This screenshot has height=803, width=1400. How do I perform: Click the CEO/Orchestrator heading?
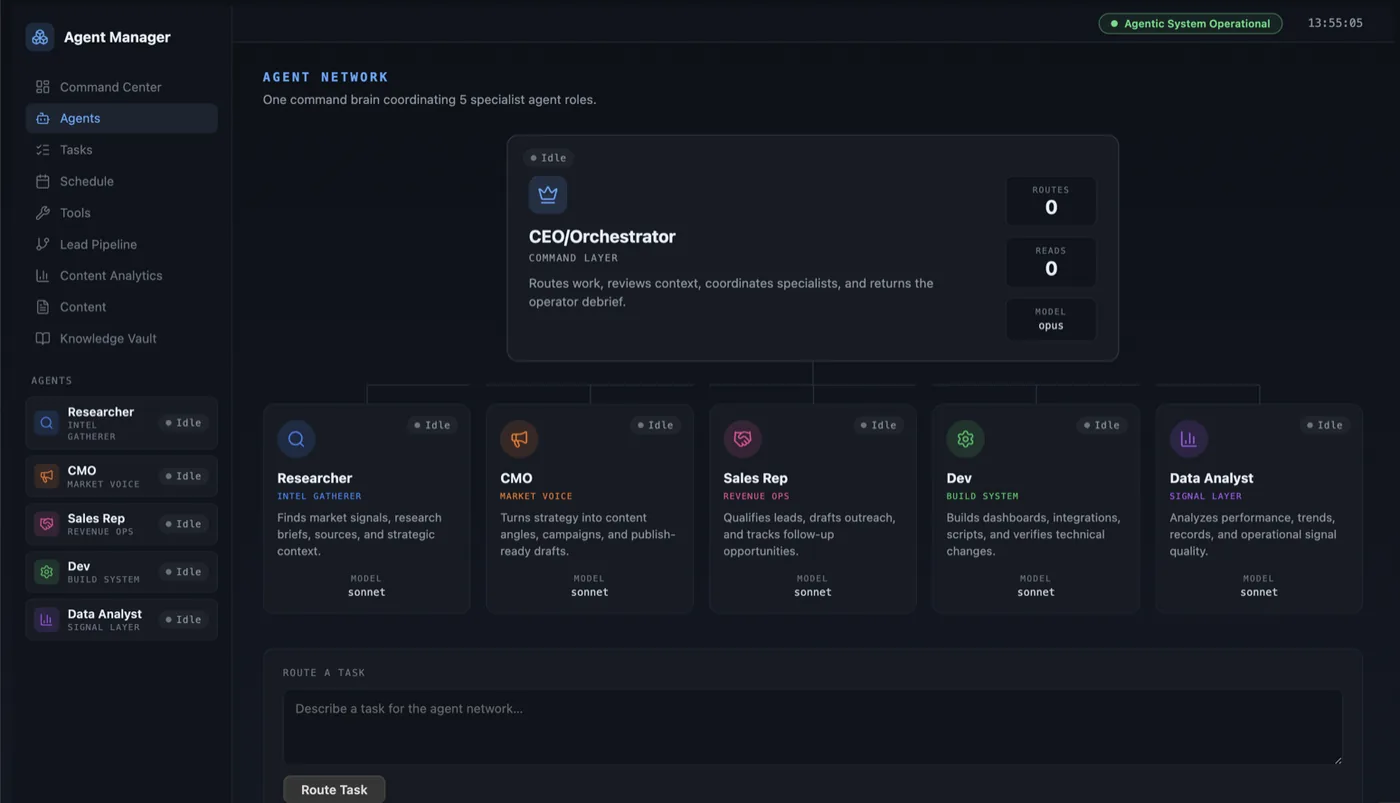(602, 237)
